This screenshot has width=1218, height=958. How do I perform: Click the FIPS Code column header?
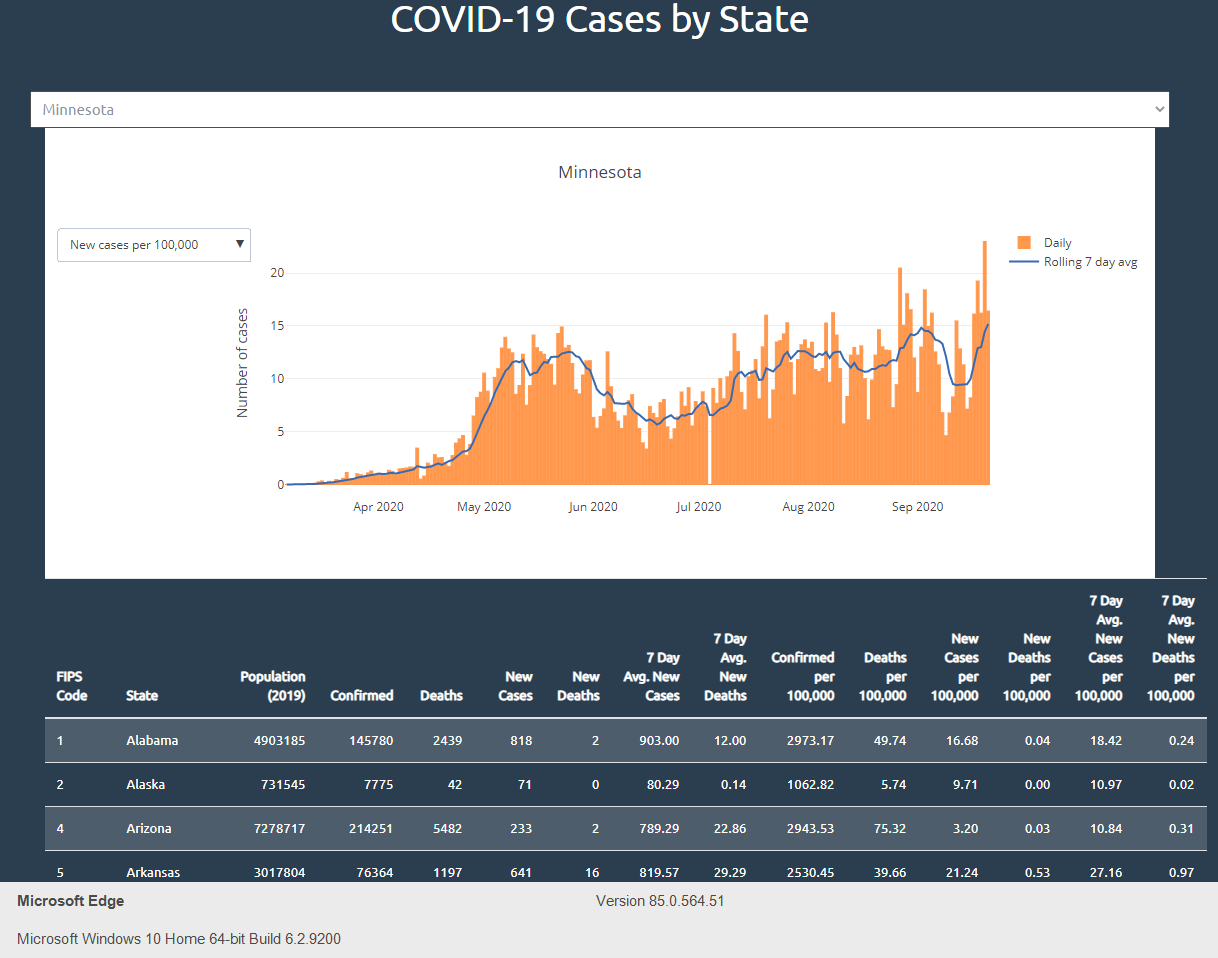(72, 686)
